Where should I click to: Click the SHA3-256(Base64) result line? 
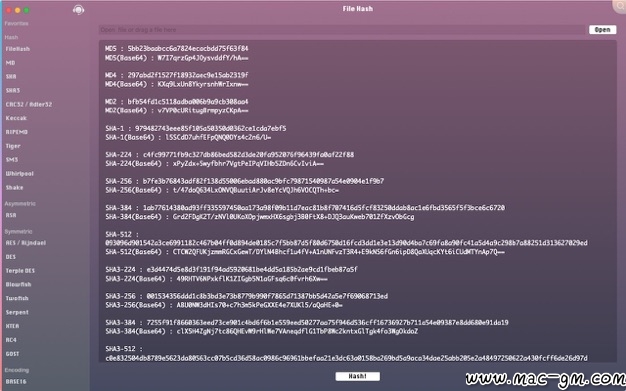click(x=224, y=305)
